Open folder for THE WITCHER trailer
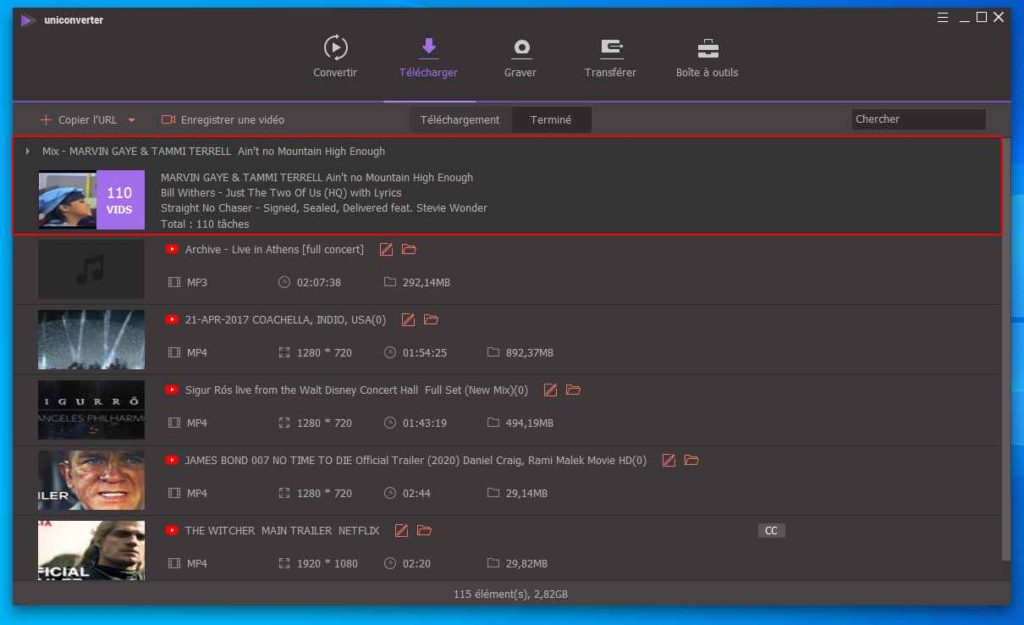The image size is (1024, 625). pos(424,531)
